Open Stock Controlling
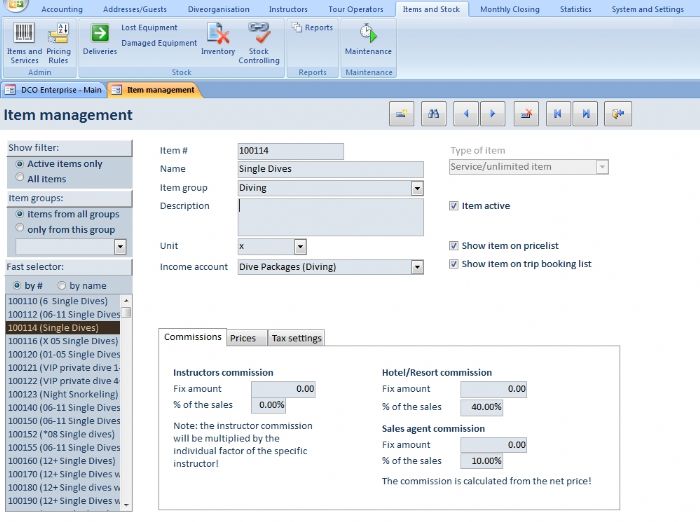The image size is (700, 522). (x=259, y=42)
